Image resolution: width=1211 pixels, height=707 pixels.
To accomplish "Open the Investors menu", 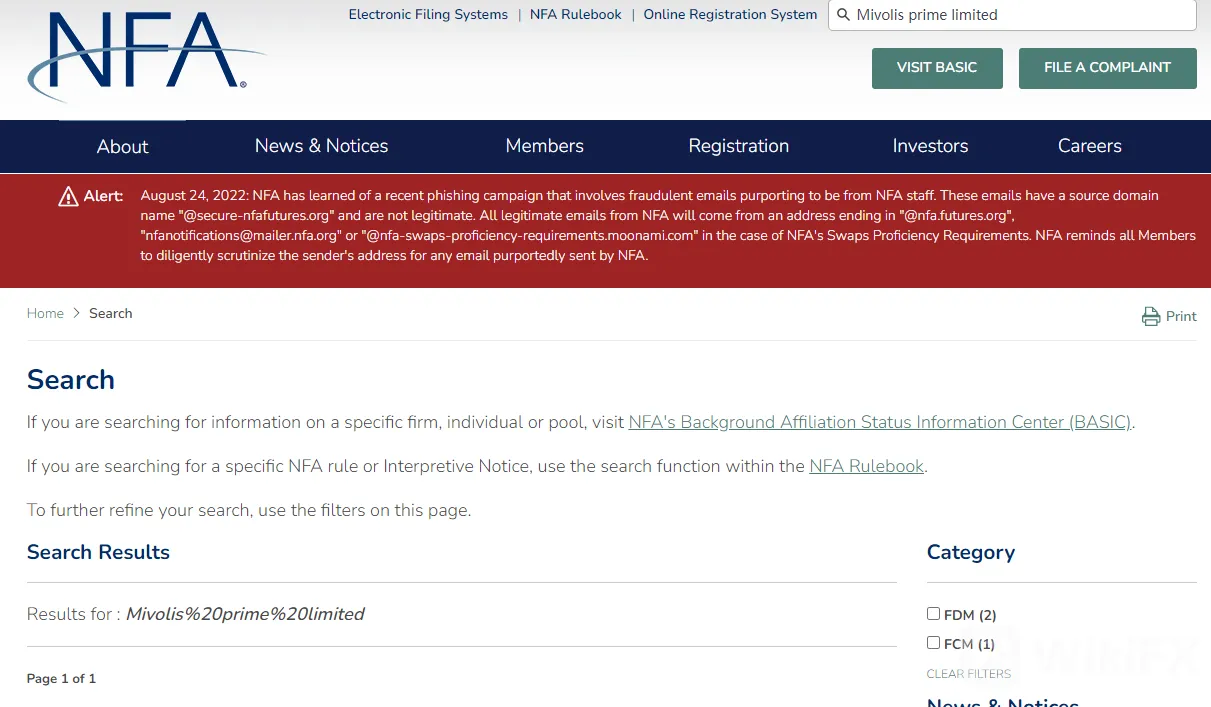I will point(930,146).
